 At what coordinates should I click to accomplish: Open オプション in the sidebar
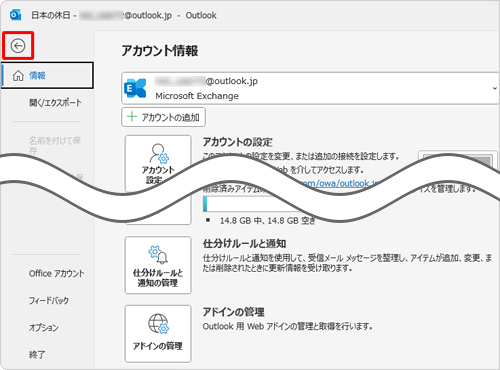coord(43,327)
